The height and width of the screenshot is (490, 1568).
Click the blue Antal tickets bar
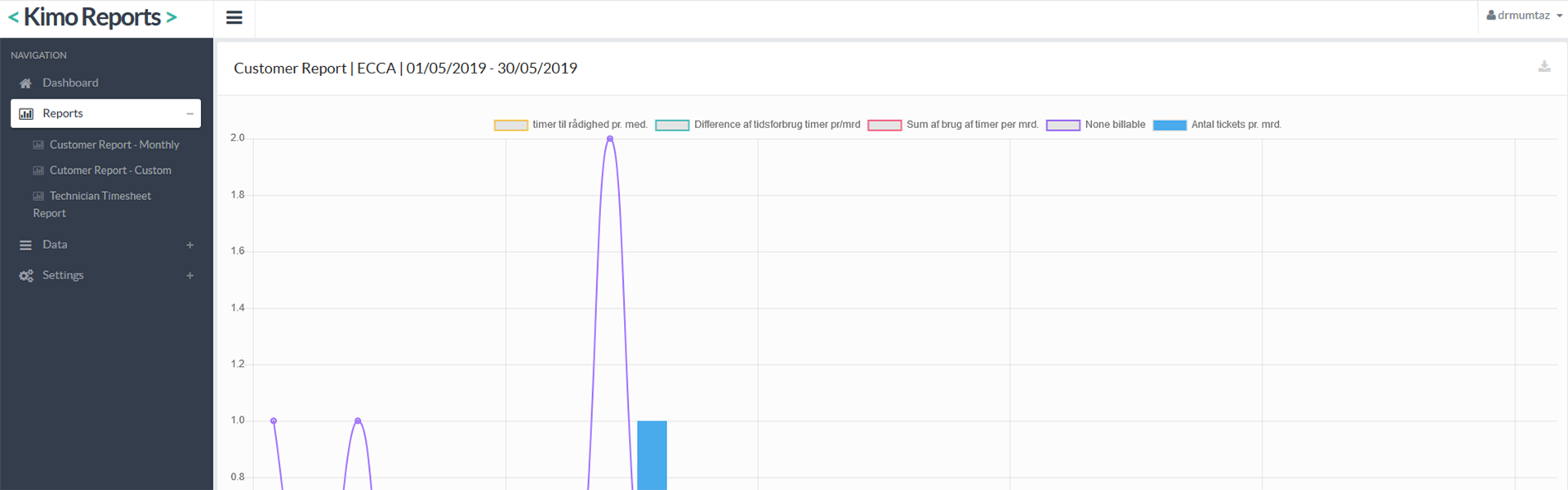point(652,455)
